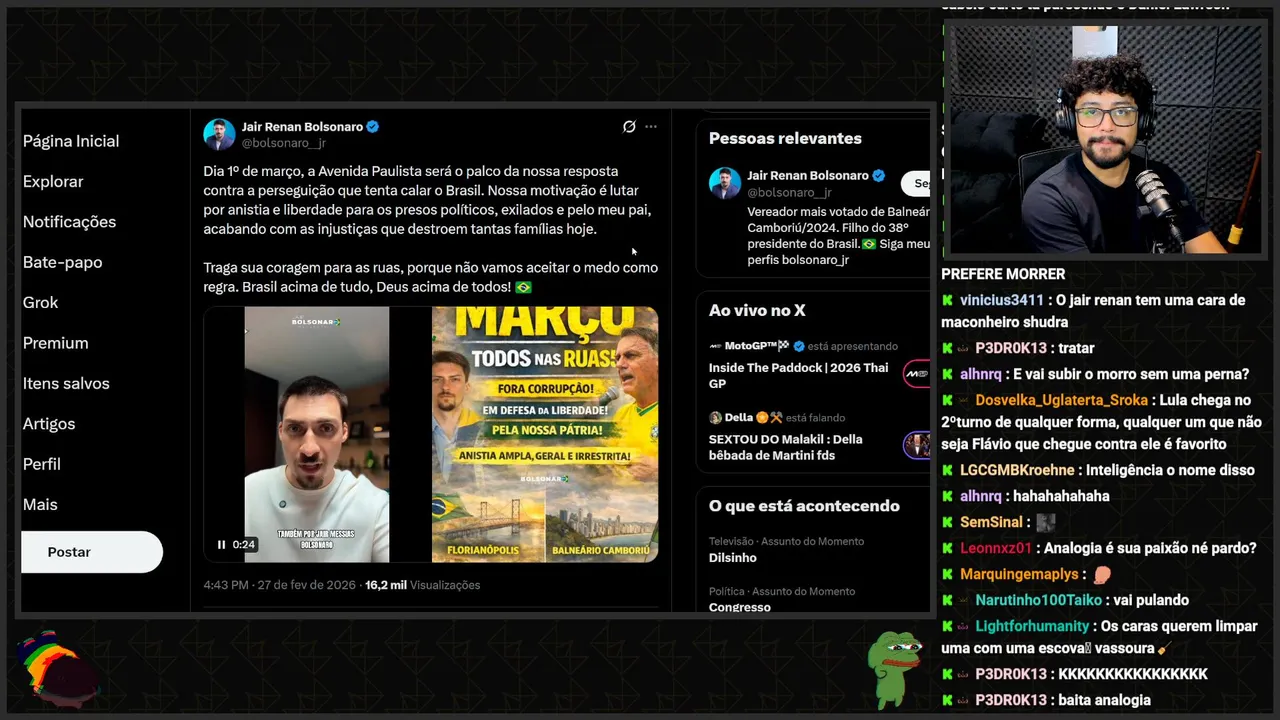Image resolution: width=1280 pixels, height=720 pixels.
Task: Open Artigos in sidebar
Action: pyautogui.click(x=49, y=424)
